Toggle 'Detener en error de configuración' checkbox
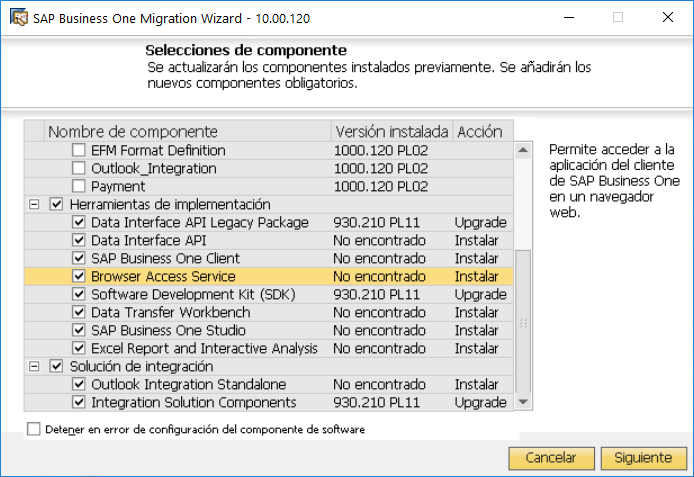This screenshot has height=477, width=694. pos(34,429)
